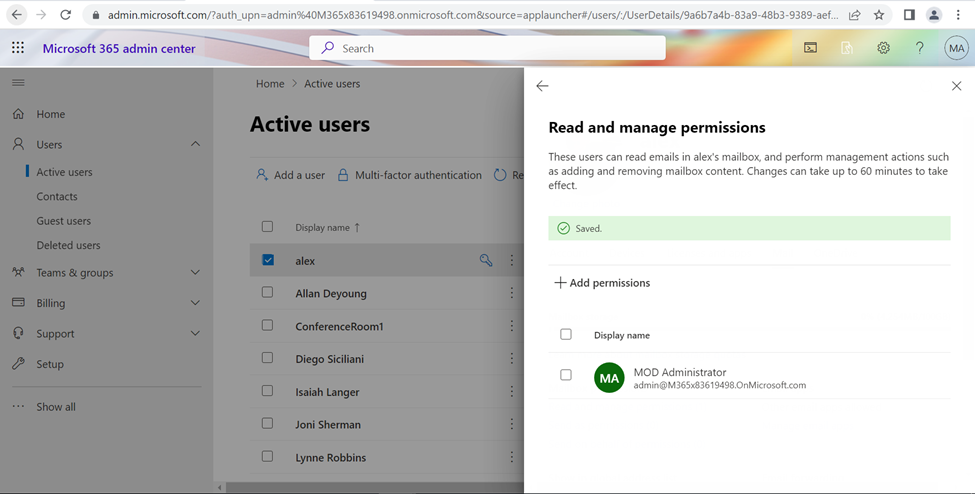The width and height of the screenshot is (975, 494).
Task: Click the reset password key icon for alex
Action: [x=486, y=260]
